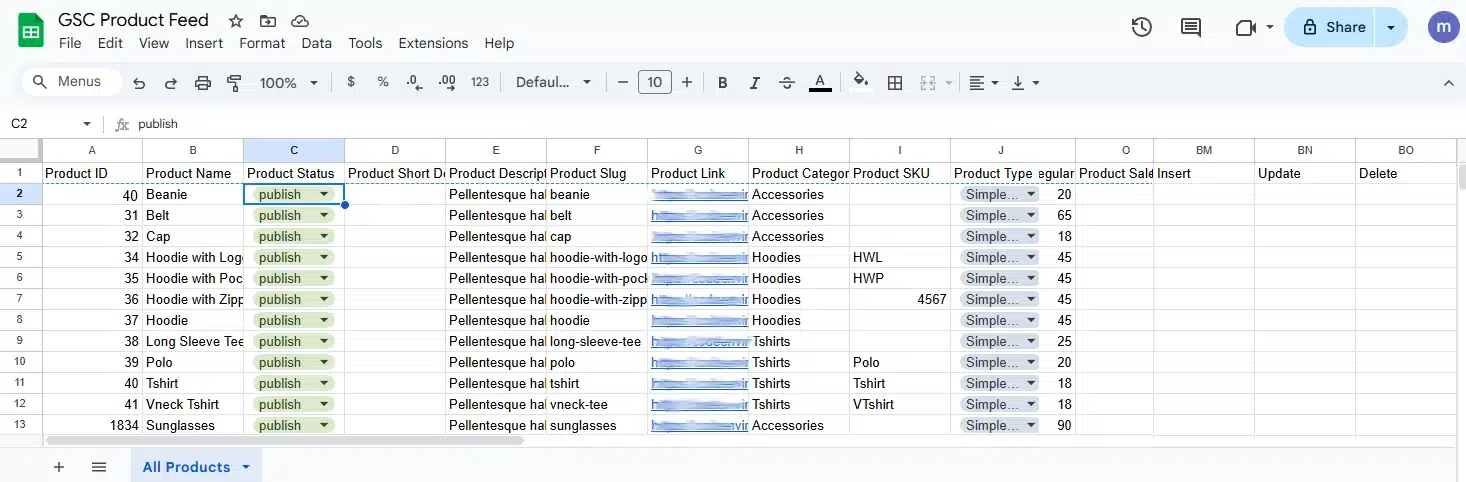Click the undo arrow icon
1466x482 pixels.
[x=139, y=83]
